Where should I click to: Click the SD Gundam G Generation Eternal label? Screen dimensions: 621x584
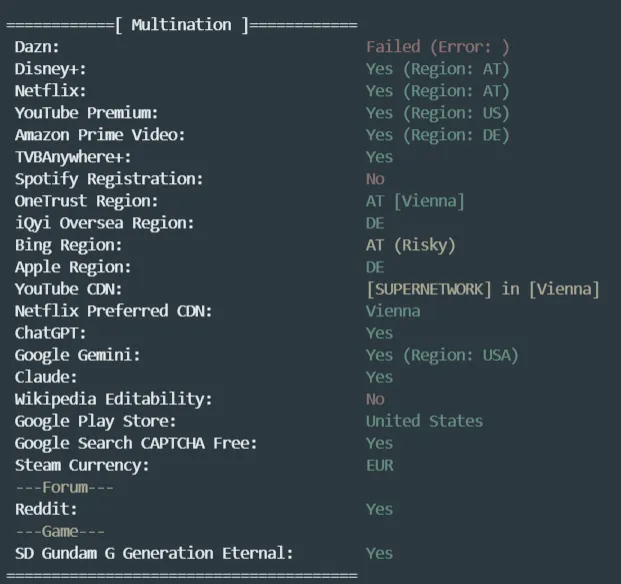[154, 553]
